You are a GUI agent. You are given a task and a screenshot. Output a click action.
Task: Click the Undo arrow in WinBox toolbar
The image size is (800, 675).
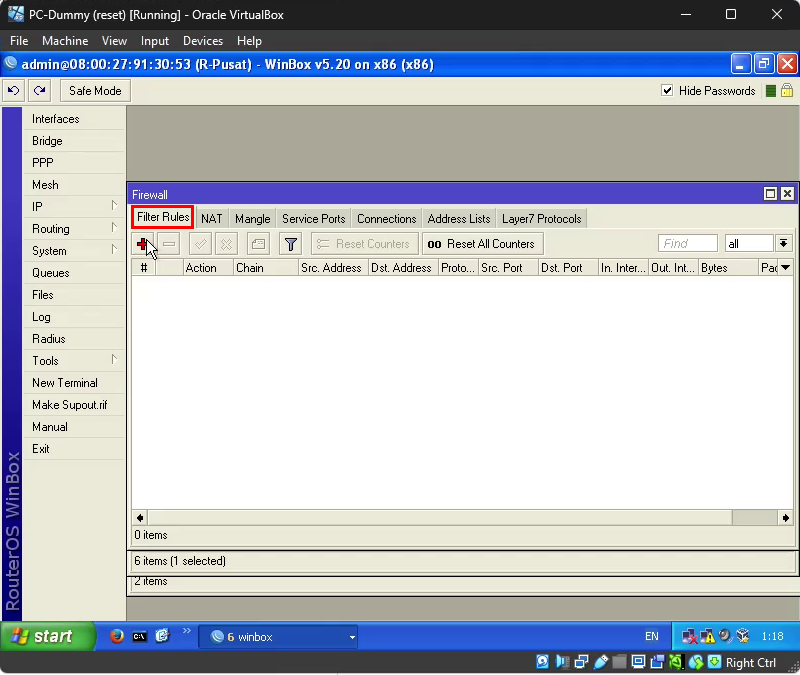pos(13,91)
